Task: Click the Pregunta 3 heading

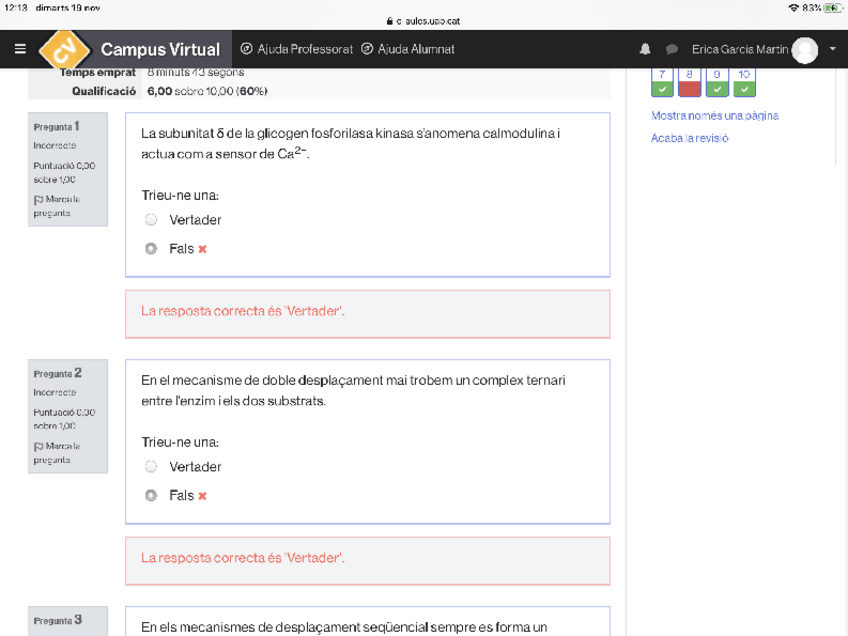Action: pos(57,620)
